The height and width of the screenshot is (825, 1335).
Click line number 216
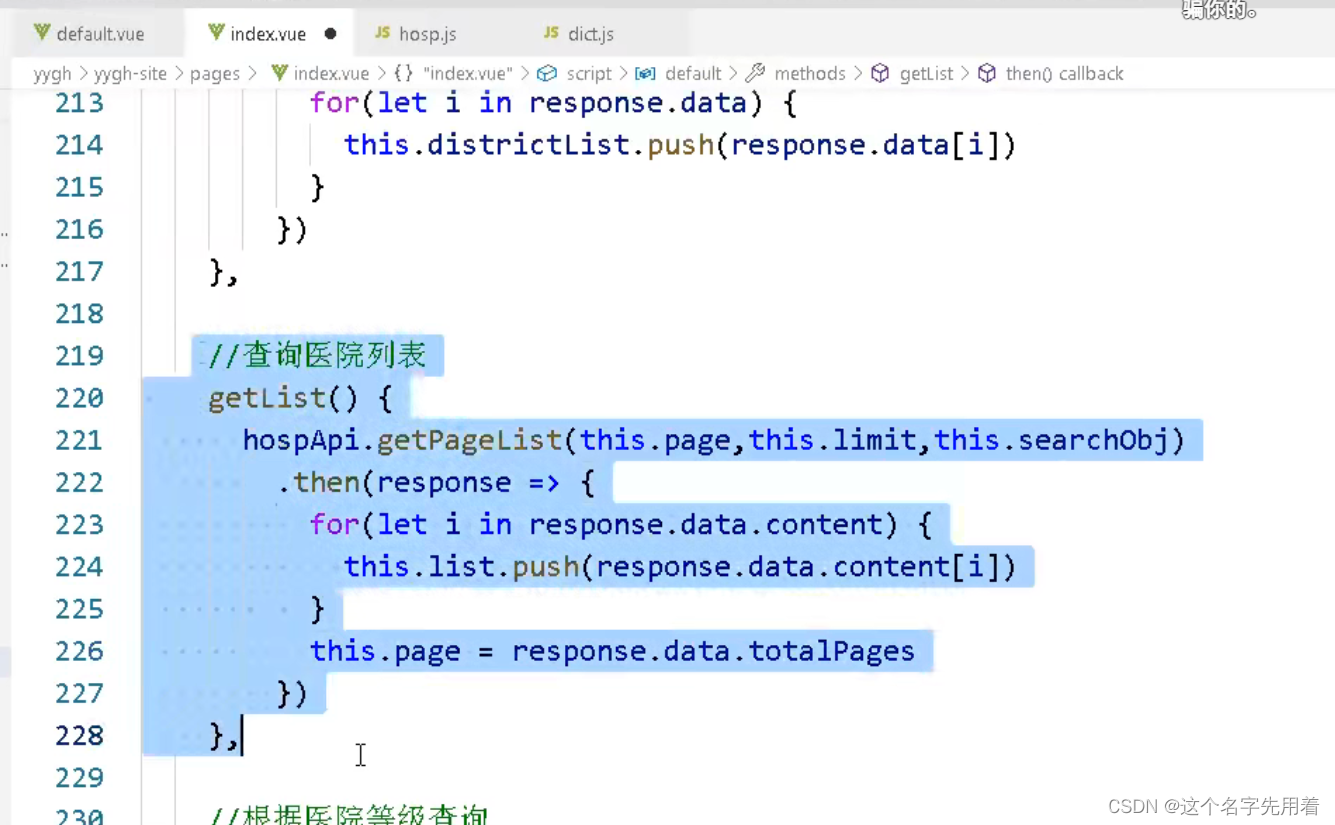79,229
